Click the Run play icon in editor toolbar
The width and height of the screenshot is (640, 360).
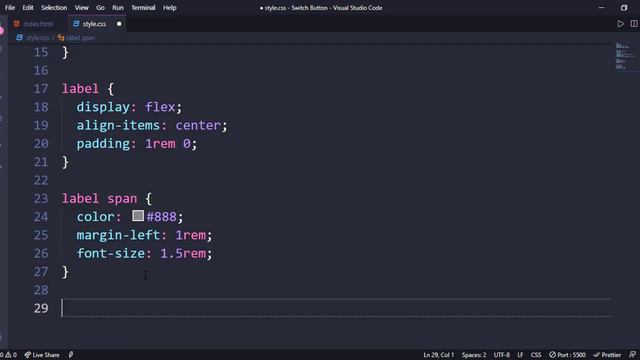620,24
